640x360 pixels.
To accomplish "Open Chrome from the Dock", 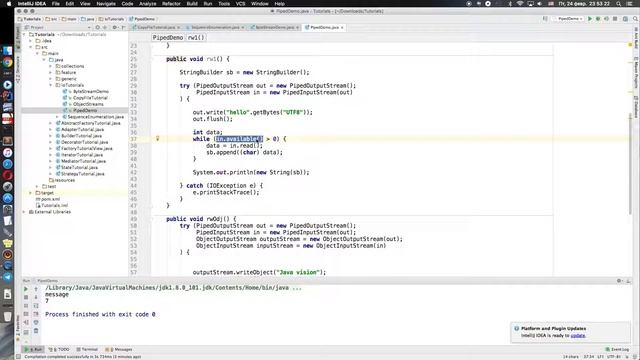I will pyautogui.click(x=7, y=63).
